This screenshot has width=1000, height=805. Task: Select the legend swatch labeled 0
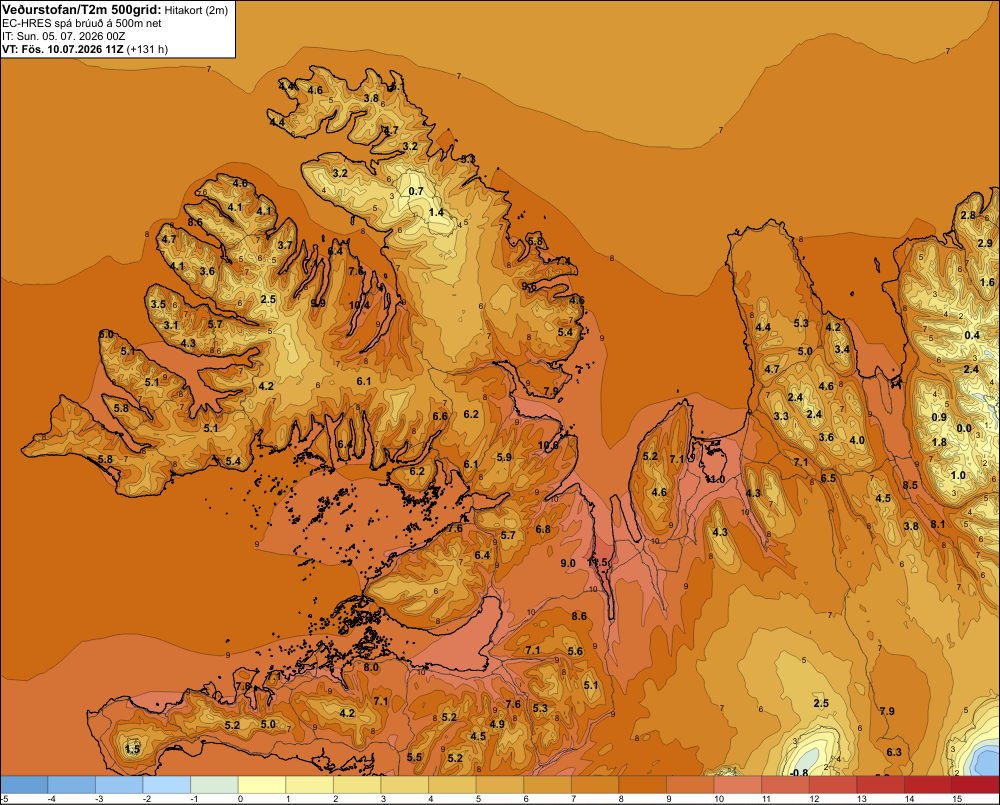(262, 785)
